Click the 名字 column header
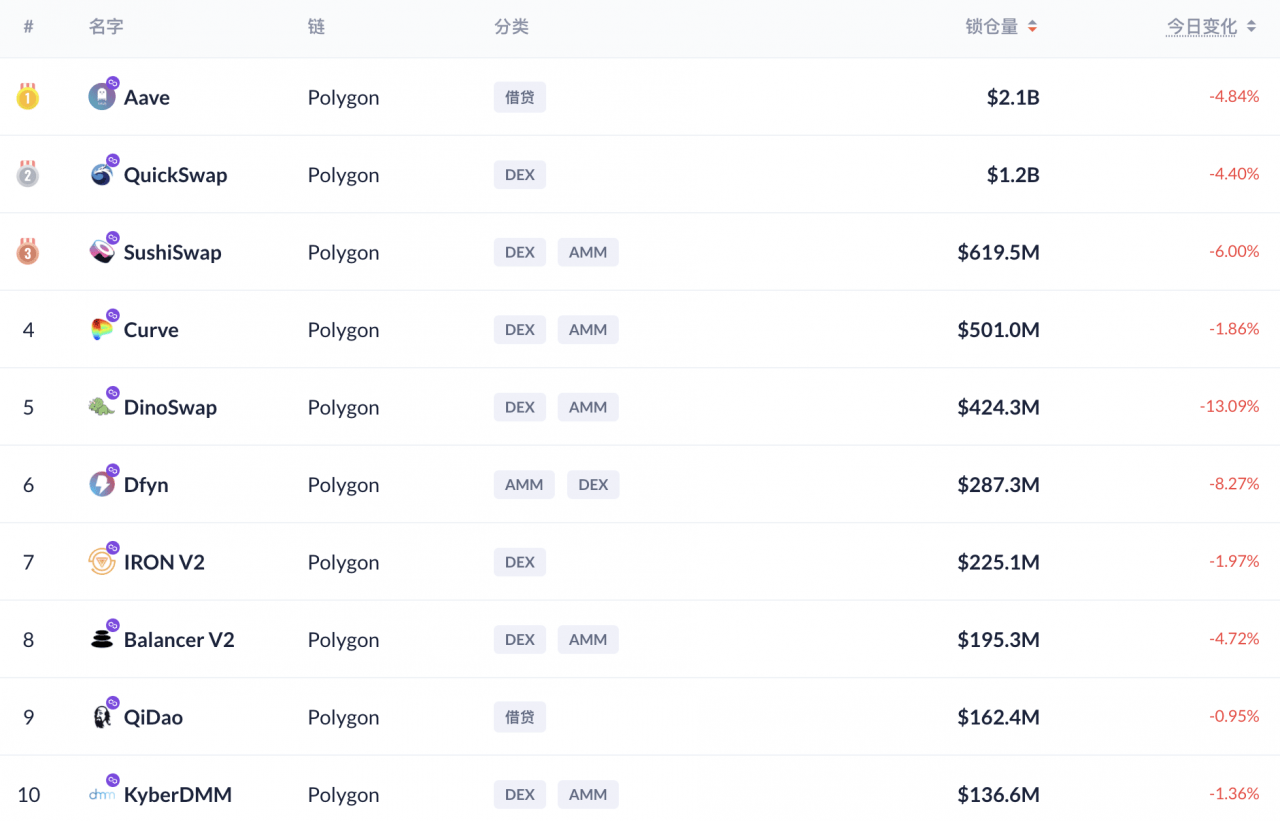 click(x=106, y=27)
